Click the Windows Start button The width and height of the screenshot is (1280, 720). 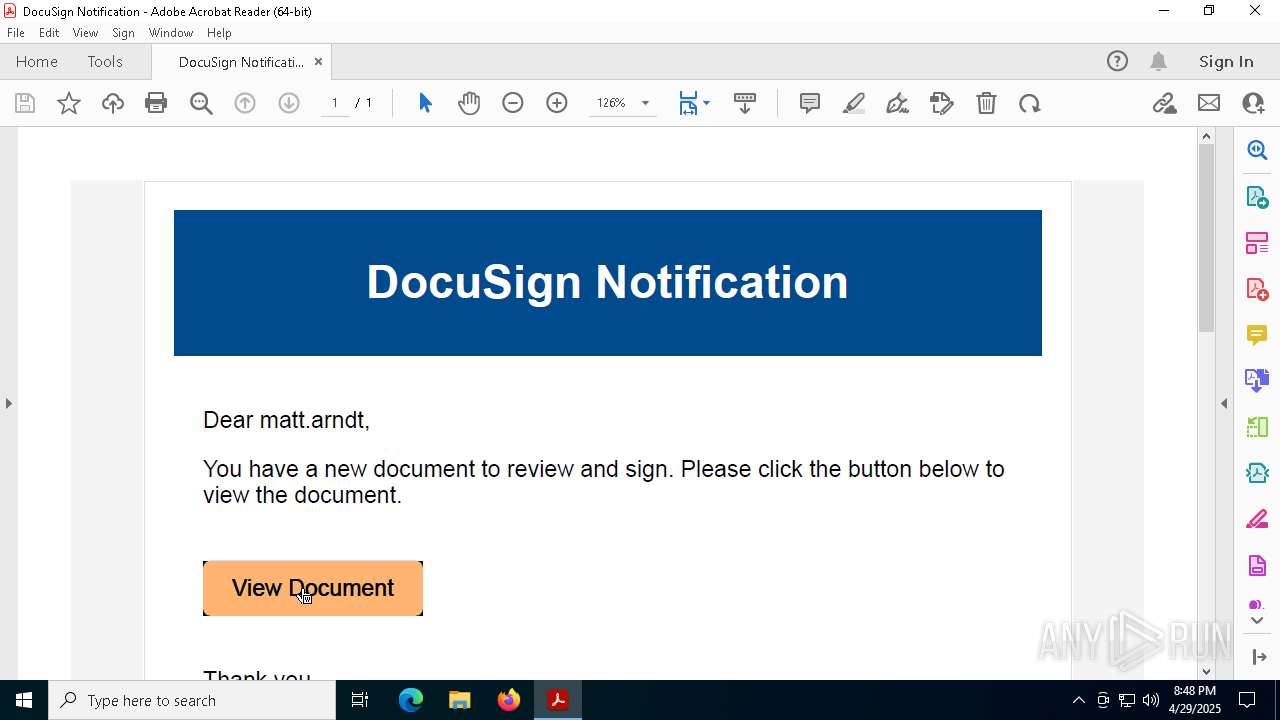click(x=24, y=700)
